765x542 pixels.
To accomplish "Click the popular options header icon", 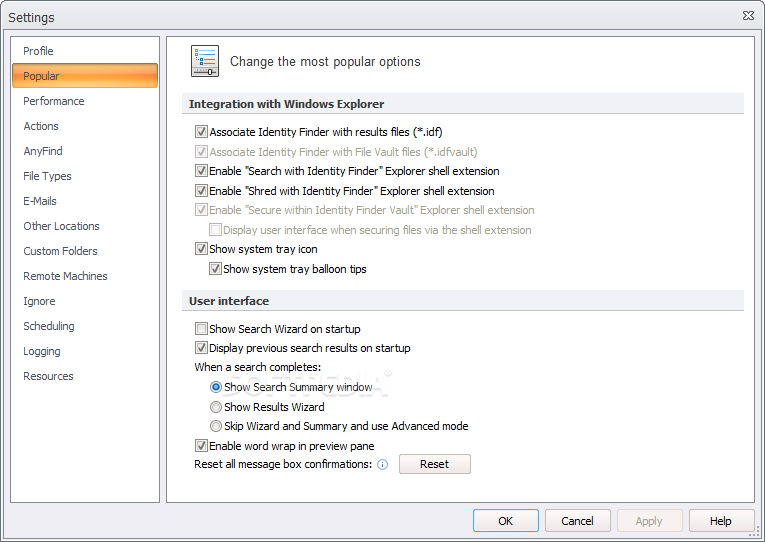I will [205, 61].
